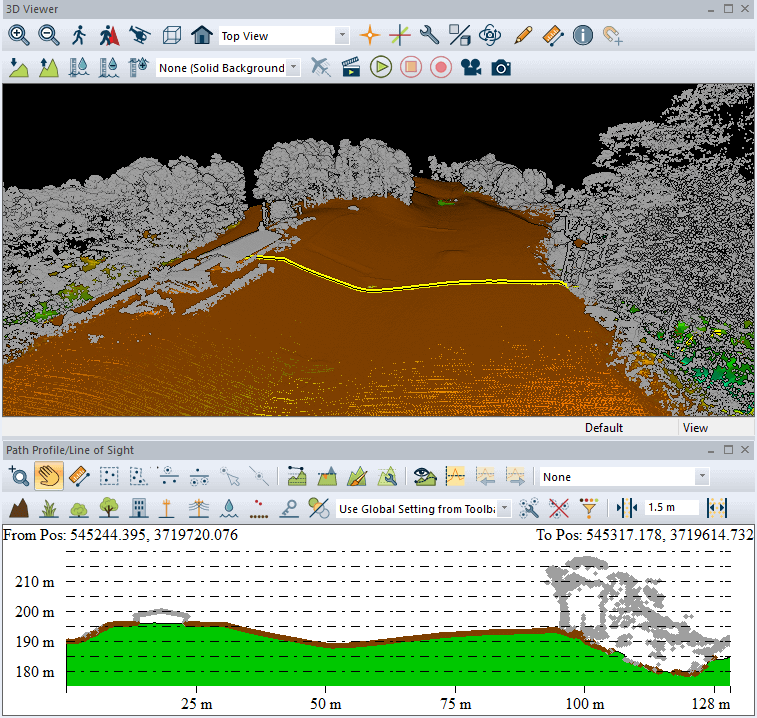Select zoom tool in Path Profile toolbar
The height and width of the screenshot is (718, 757).
19,476
